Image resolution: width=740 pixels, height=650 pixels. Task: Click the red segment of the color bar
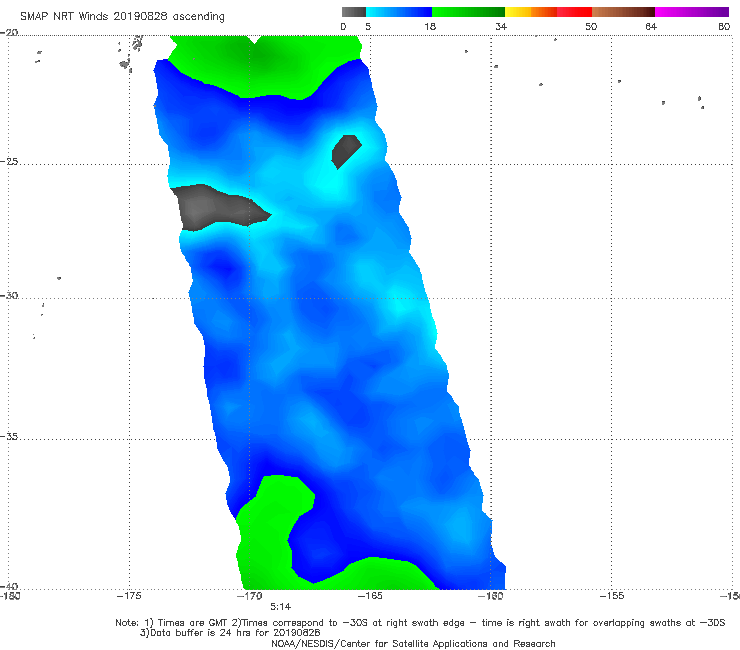(x=575, y=12)
